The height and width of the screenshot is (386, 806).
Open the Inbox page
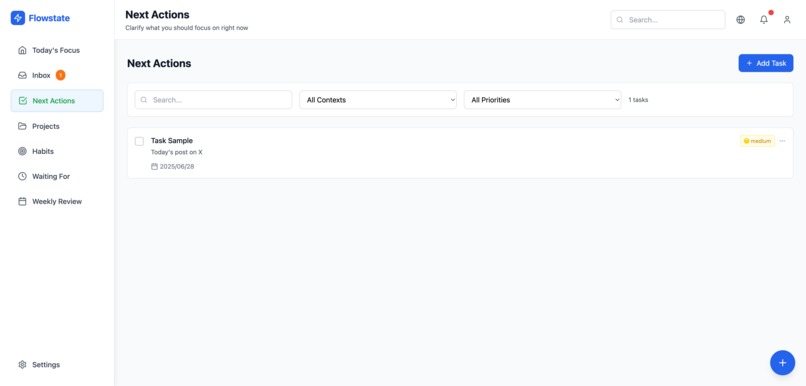(57, 76)
